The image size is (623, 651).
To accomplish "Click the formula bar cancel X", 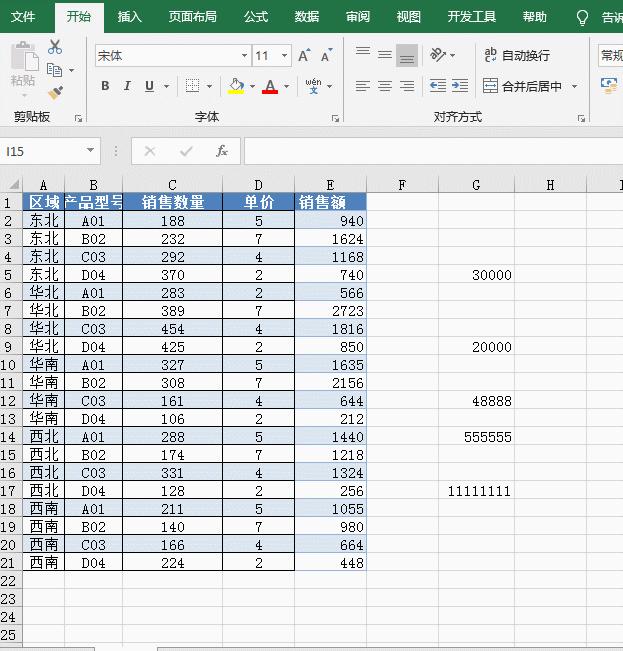I will pos(150,151).
